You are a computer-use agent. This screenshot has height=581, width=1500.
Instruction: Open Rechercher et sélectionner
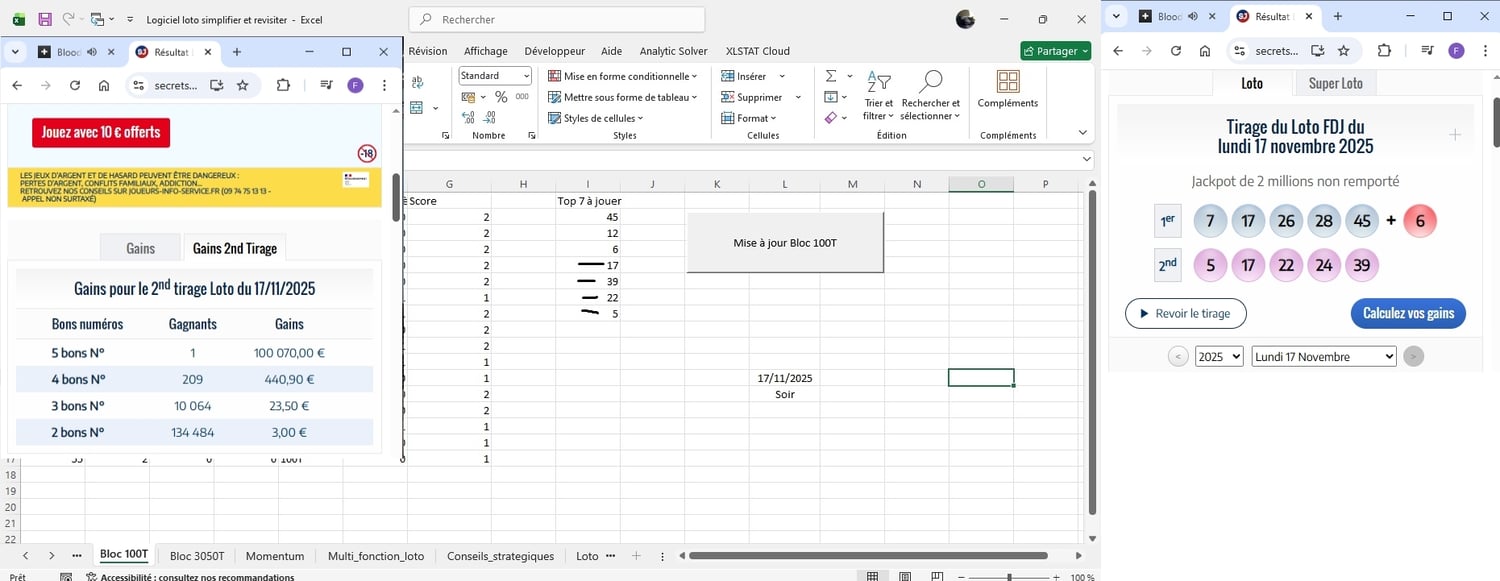click(x=930, y=95)
